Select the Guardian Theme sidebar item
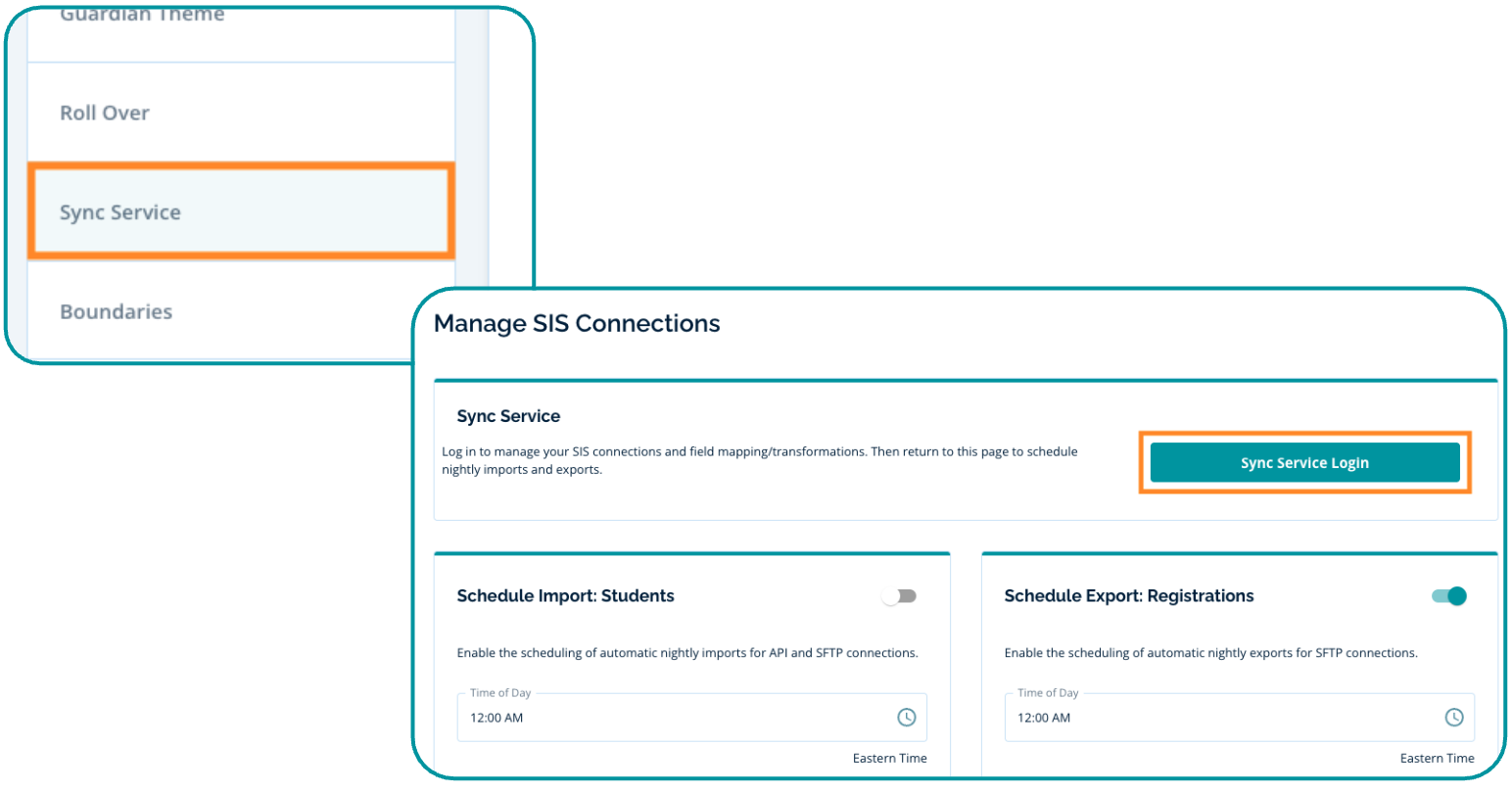The height and width of the screenshot is (793, 1512). click(x=142, y=16)
